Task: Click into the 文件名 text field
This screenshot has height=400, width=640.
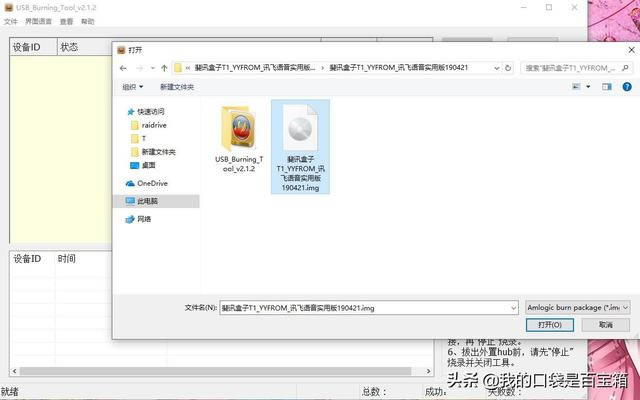Action: click(x=365, y=307)
